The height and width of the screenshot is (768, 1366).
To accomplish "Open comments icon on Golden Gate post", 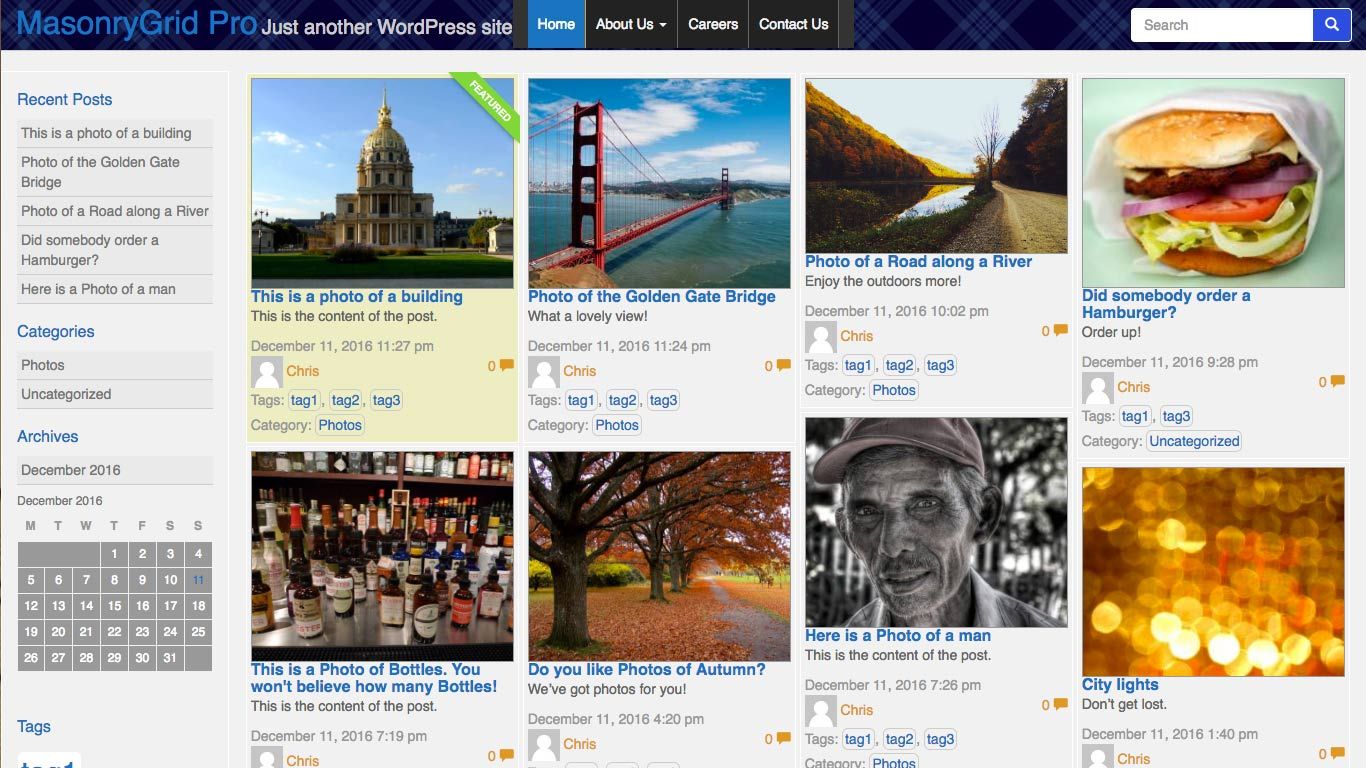I will (x=783, y=366).
